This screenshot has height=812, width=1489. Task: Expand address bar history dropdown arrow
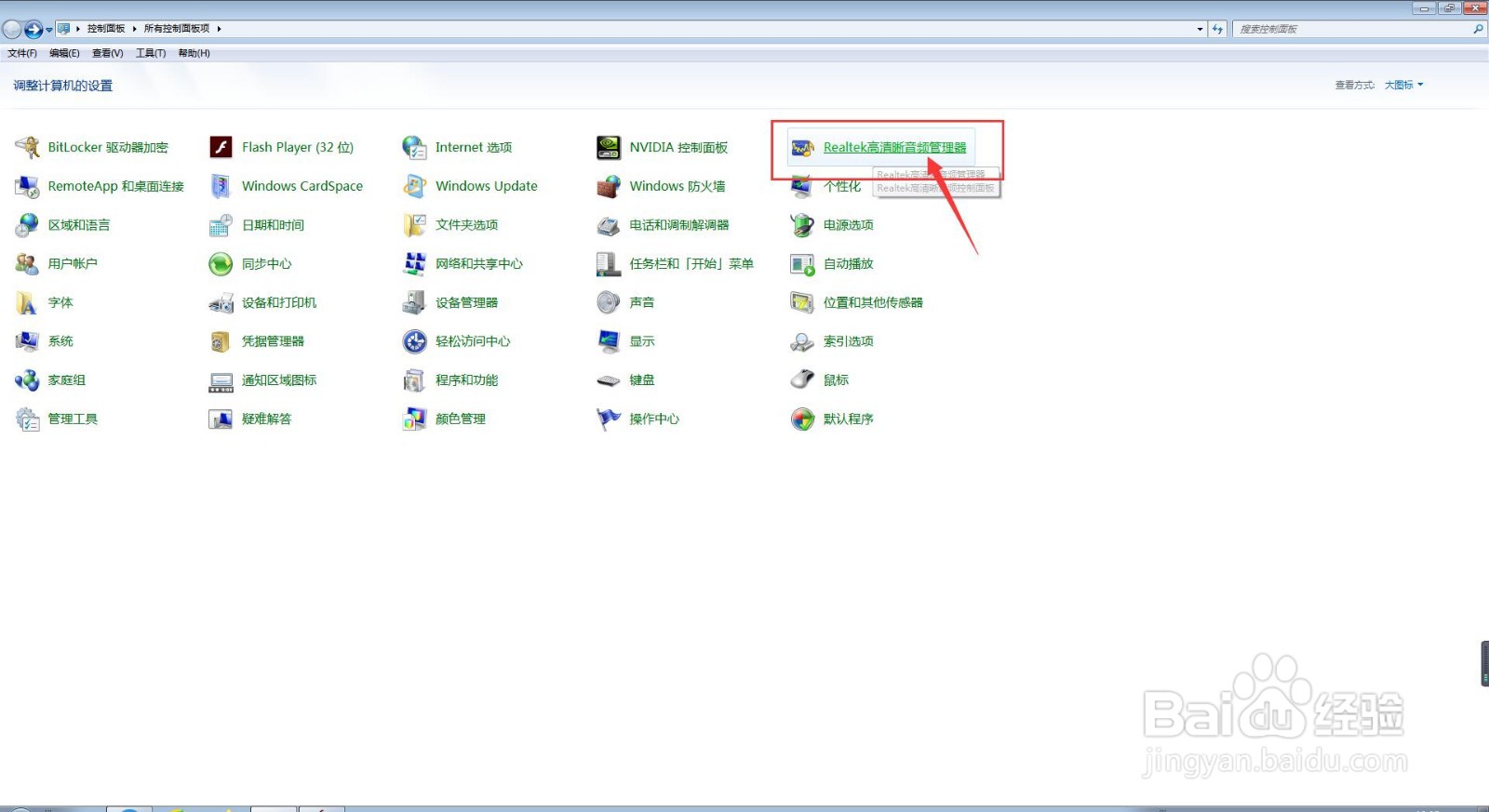(x=1200, y=29)
